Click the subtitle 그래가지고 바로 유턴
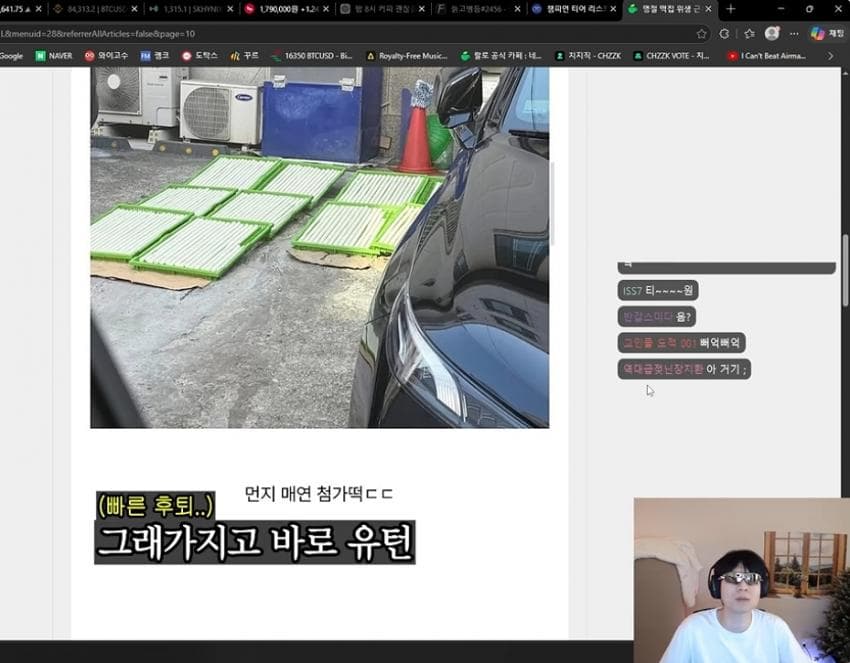 [x=255, y=542]
